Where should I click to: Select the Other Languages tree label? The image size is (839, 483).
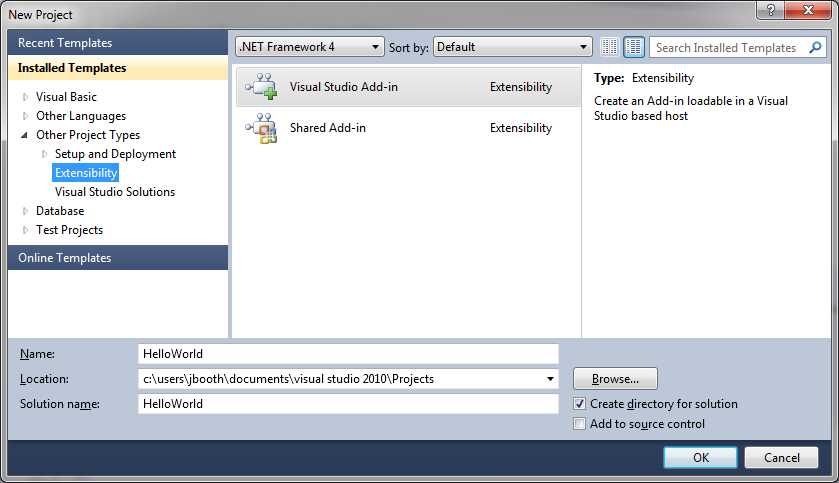81,116
